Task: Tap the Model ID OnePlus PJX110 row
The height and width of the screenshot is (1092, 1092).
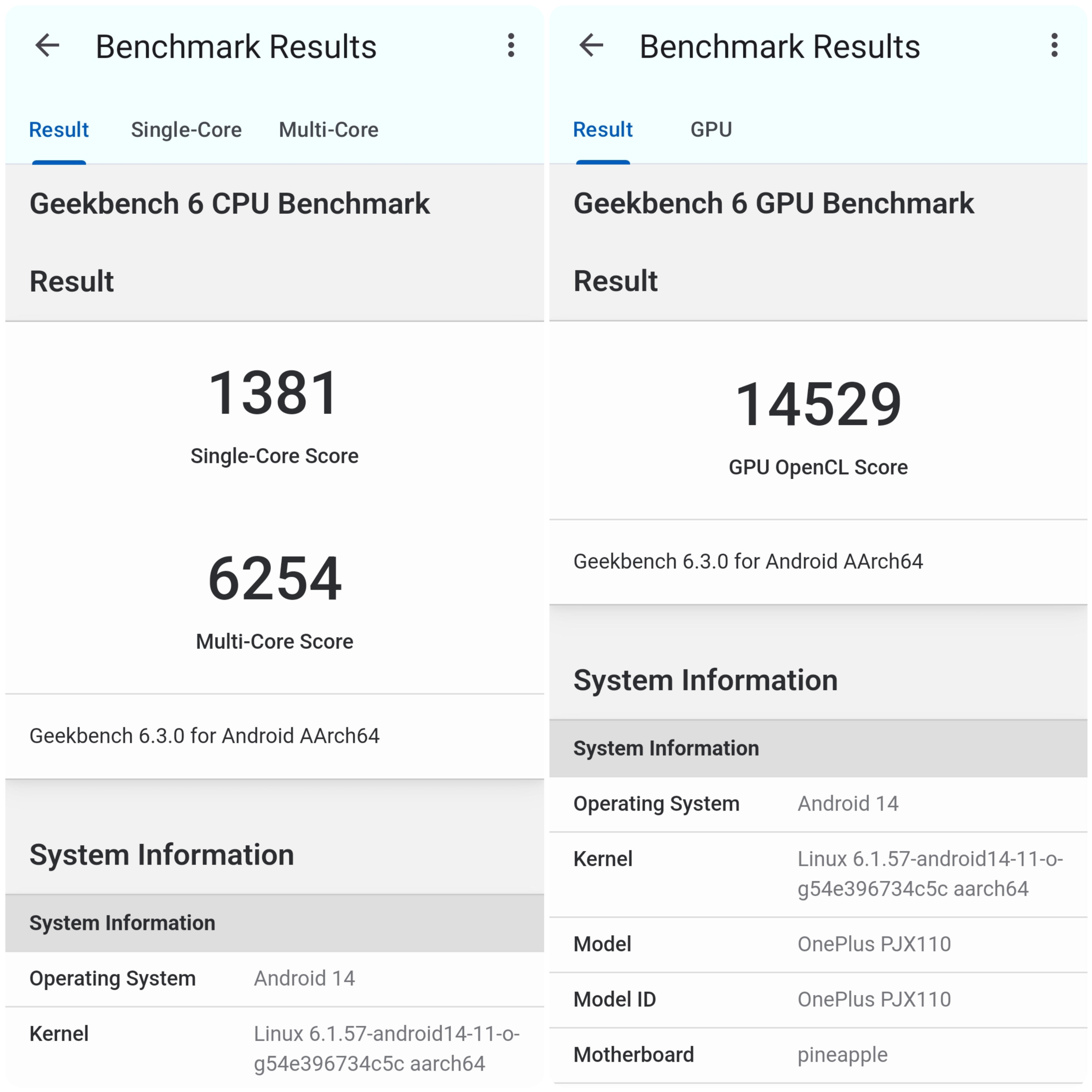Action: click(x=818, y=999)
